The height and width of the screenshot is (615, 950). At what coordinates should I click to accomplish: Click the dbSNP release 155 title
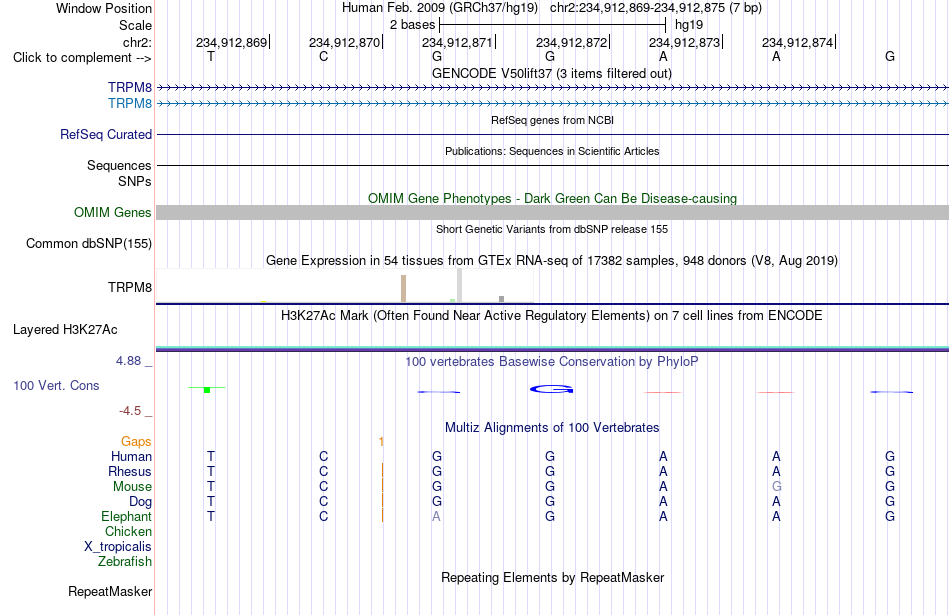coord(552,229)
